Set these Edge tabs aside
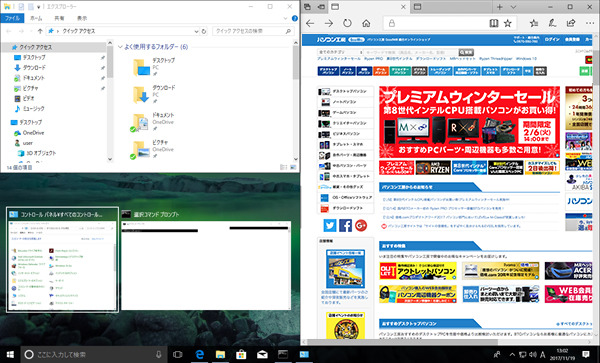Image resolution: width=600 pixels, height=363 pixels. (321, 7)
